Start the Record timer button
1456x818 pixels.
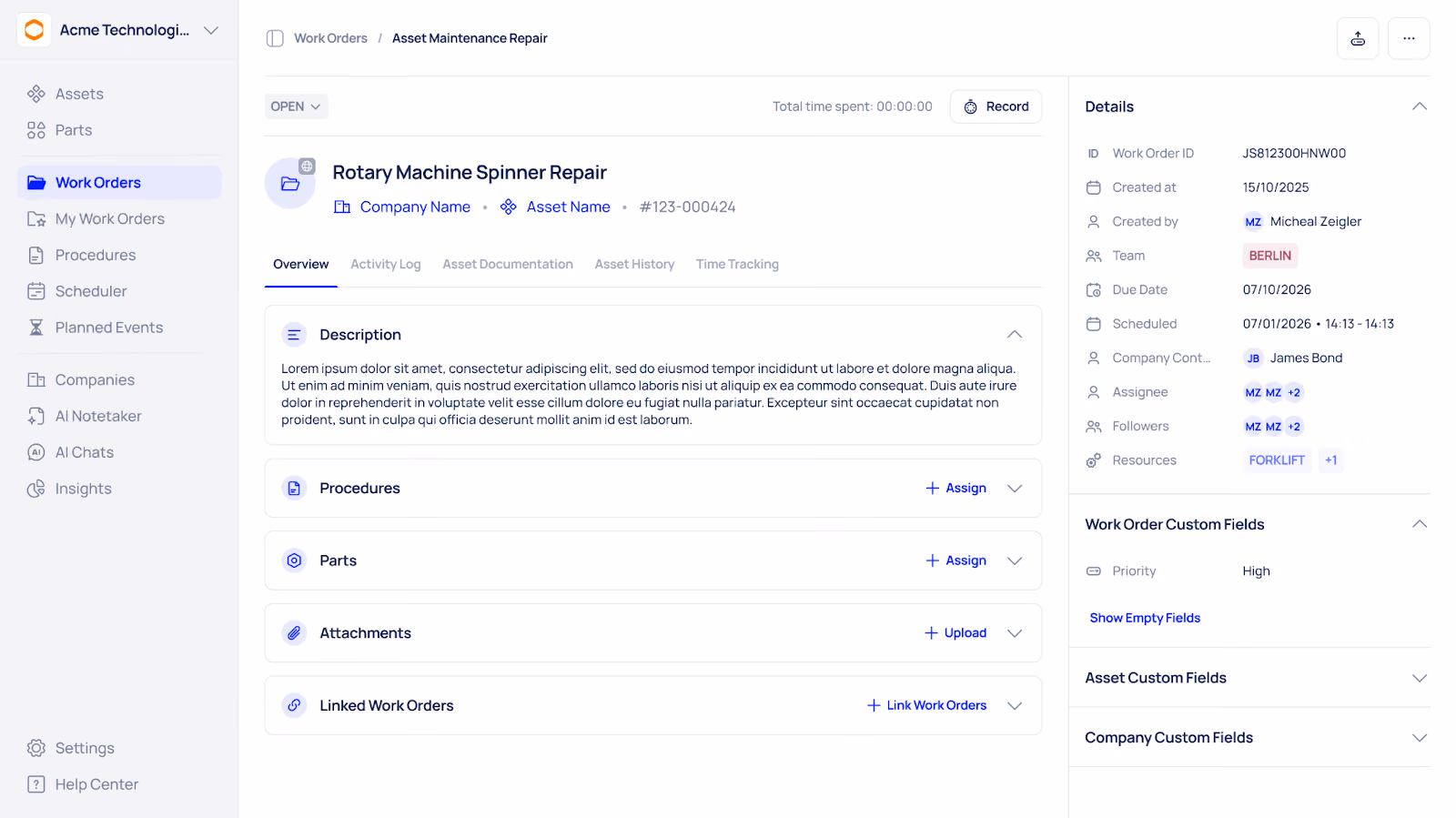pos(996,106)
